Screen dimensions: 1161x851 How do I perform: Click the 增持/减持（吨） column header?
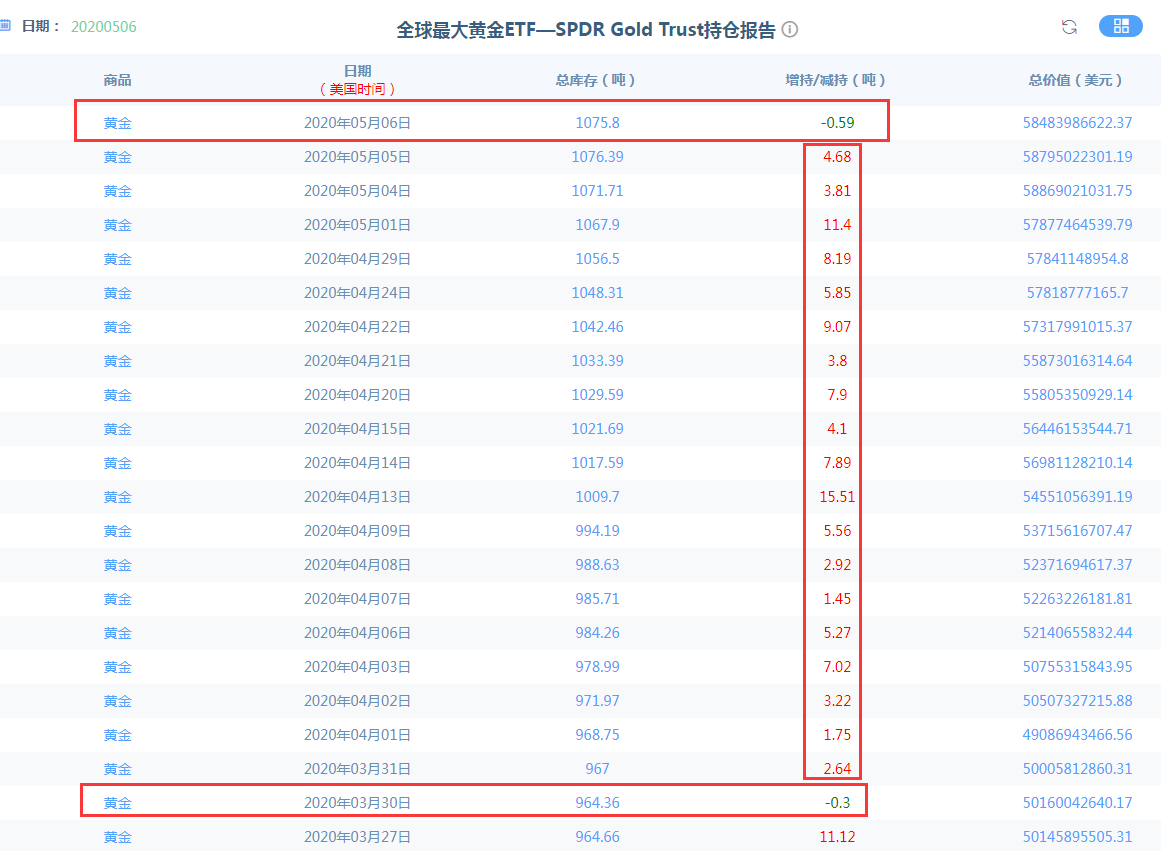836,80
